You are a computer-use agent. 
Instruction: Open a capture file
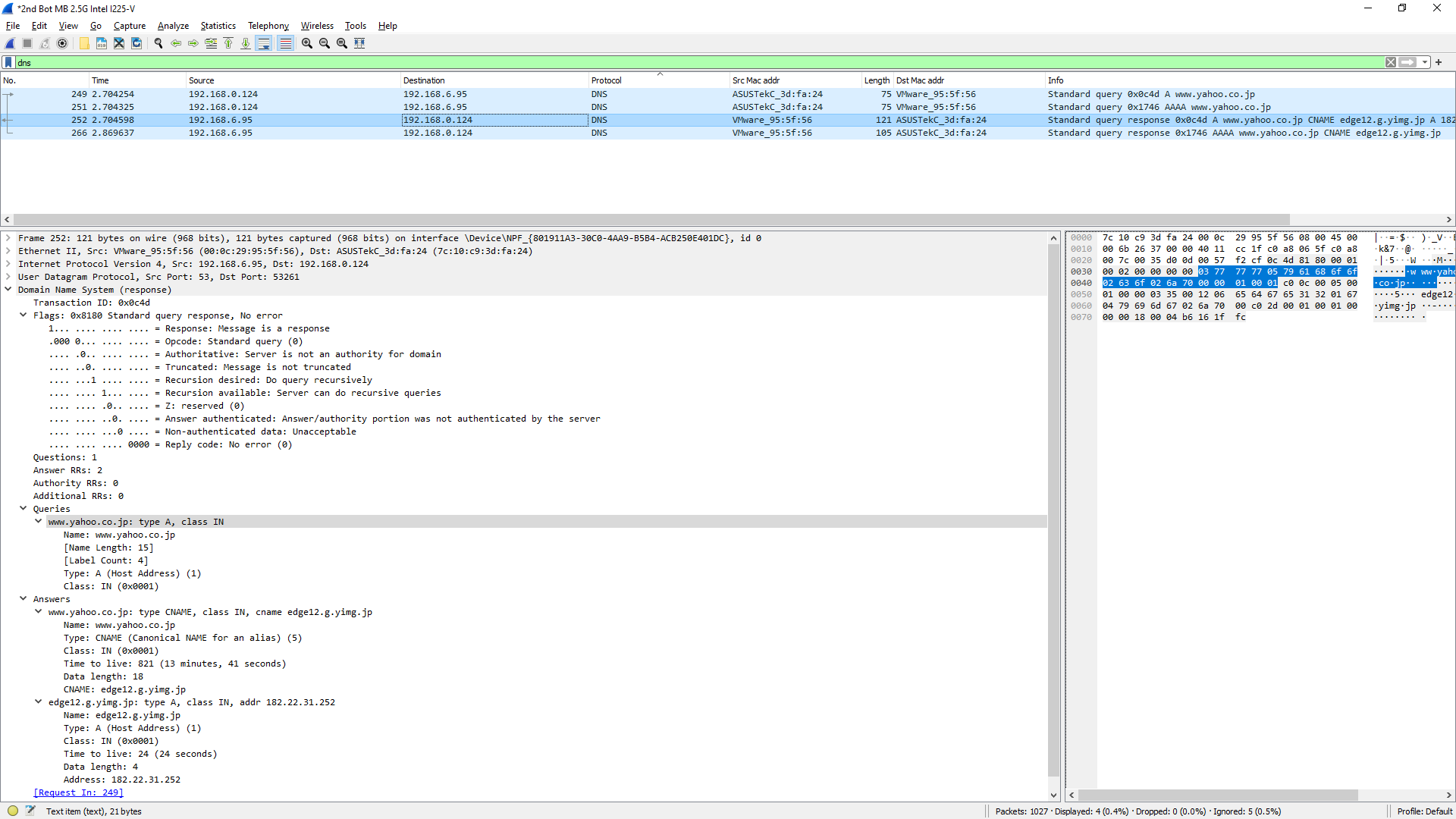click(x=83, y=43)
